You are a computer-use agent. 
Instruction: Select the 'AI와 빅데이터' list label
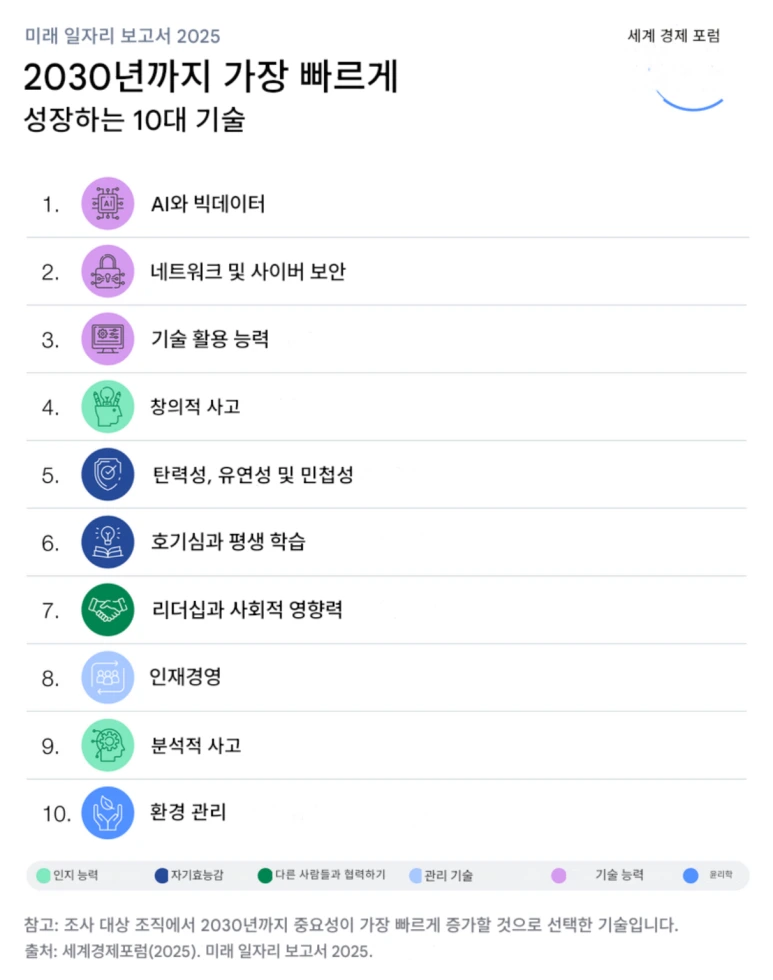point(208,204)
